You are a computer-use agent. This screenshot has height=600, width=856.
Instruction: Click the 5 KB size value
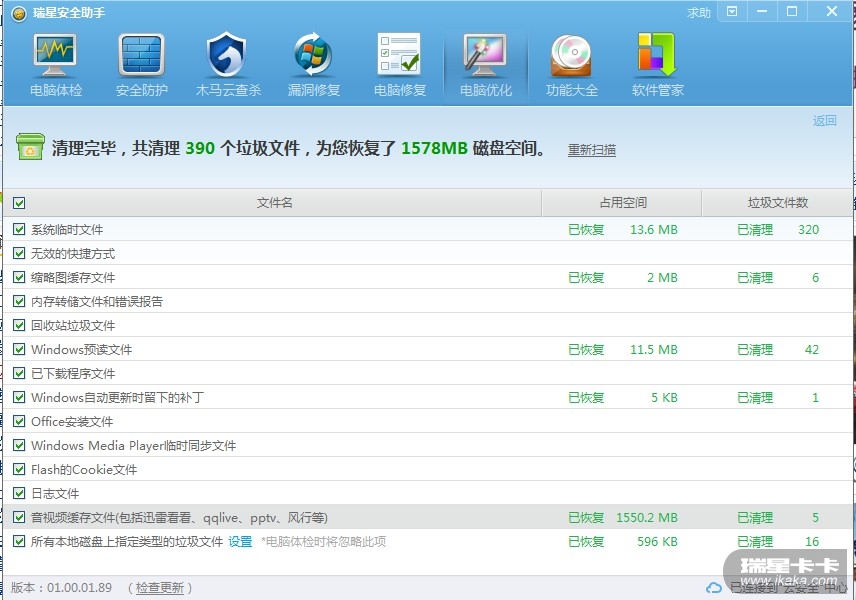click(664, 397)
